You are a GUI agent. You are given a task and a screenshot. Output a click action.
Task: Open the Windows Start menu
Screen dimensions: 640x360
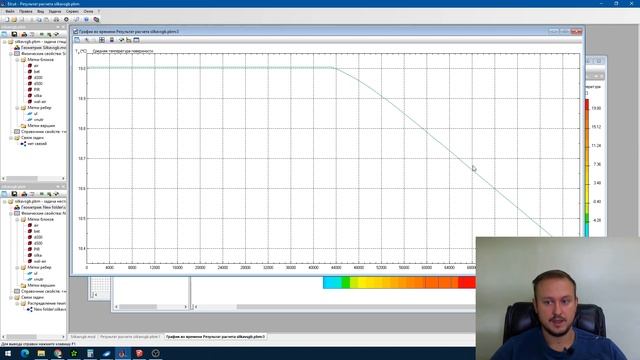(8, 353)
